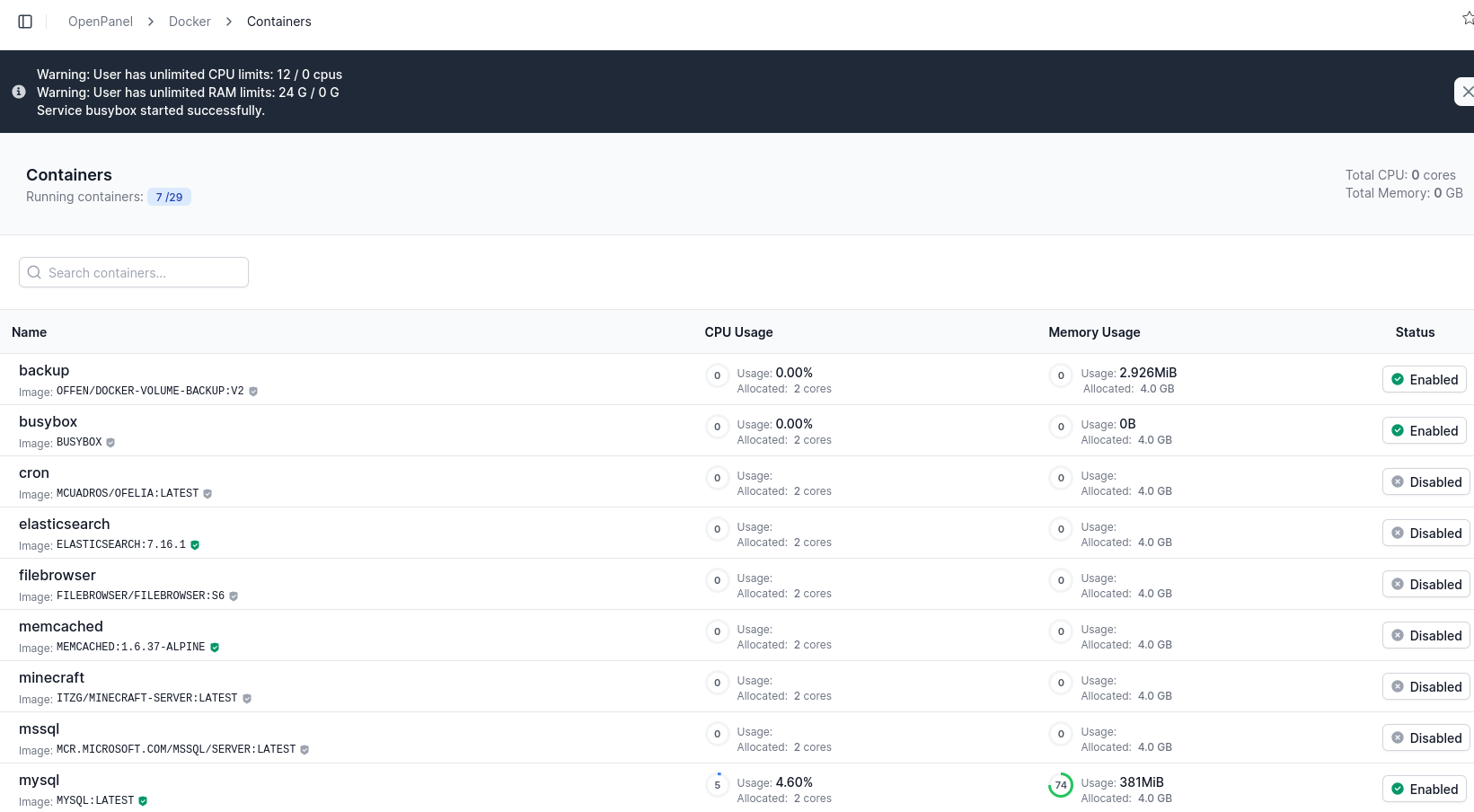1474x812 pixels.
Task: Click the shield icon beside BUSYBOX image
Action: (110, 443)
